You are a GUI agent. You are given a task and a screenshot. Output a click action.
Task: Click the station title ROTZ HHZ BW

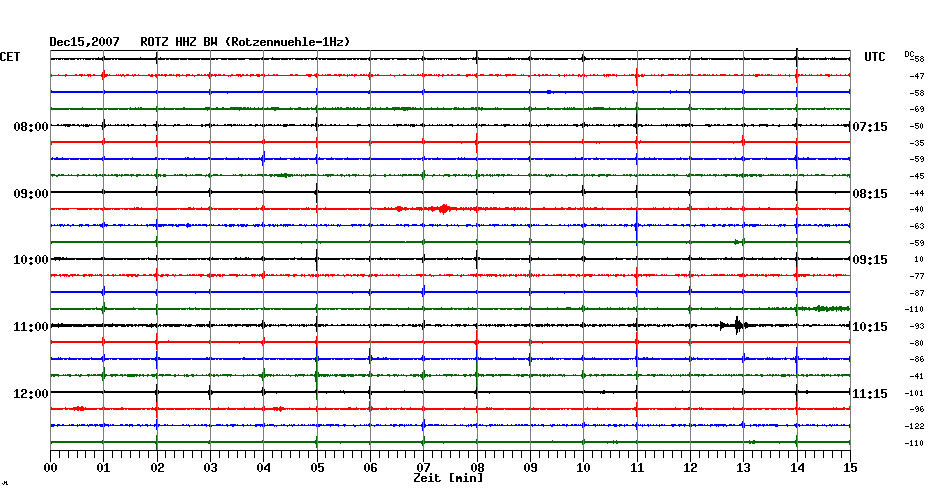click(179, 42)
